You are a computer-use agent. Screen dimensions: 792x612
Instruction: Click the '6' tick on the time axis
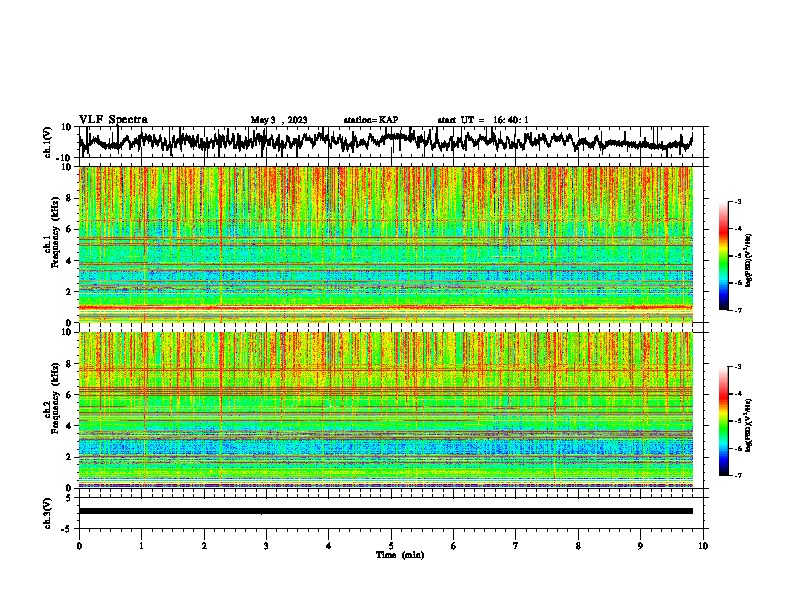(x=454, y=546)
